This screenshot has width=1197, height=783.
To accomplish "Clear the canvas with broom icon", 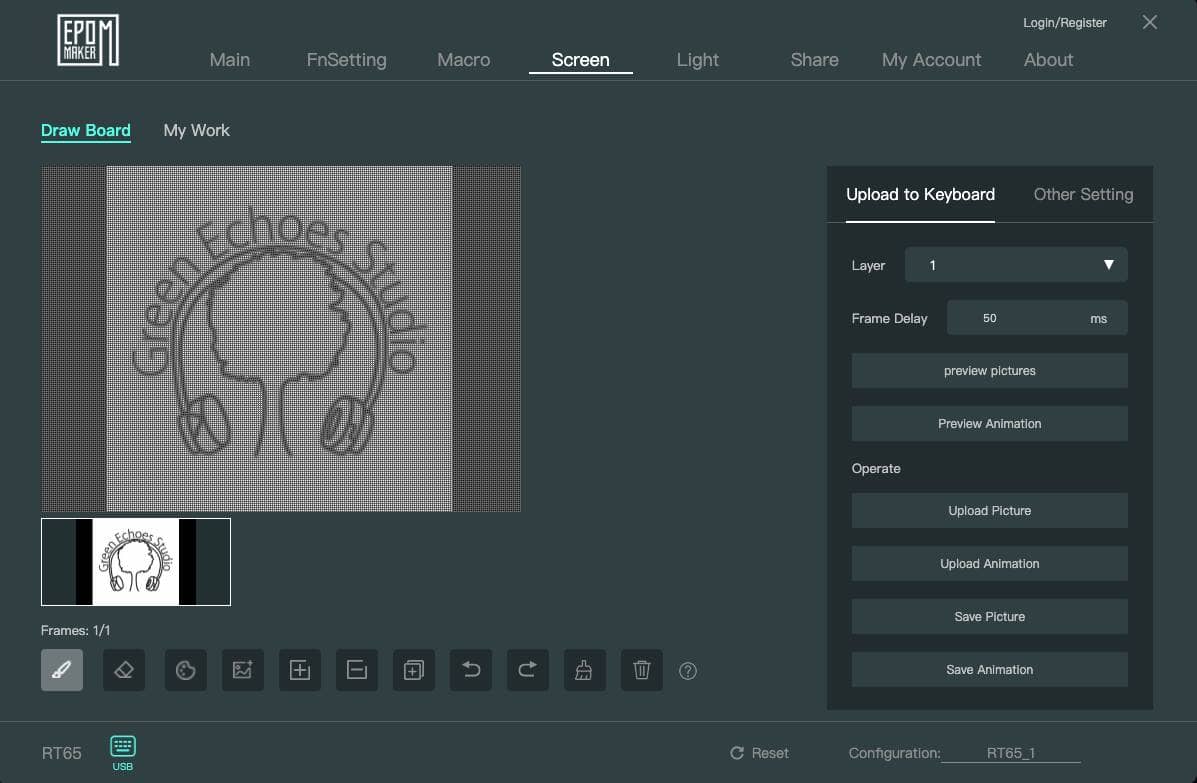I will pos(584,670).
